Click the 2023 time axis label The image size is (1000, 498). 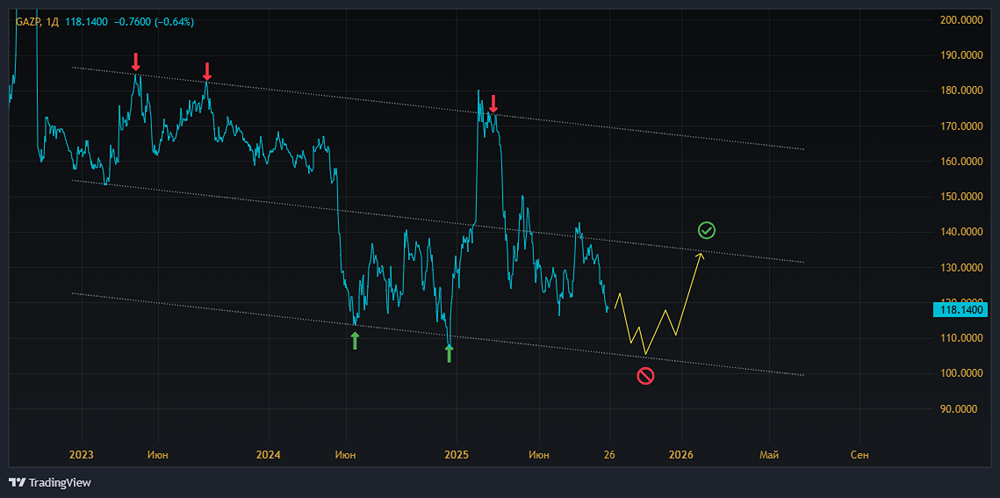(81, 455)
